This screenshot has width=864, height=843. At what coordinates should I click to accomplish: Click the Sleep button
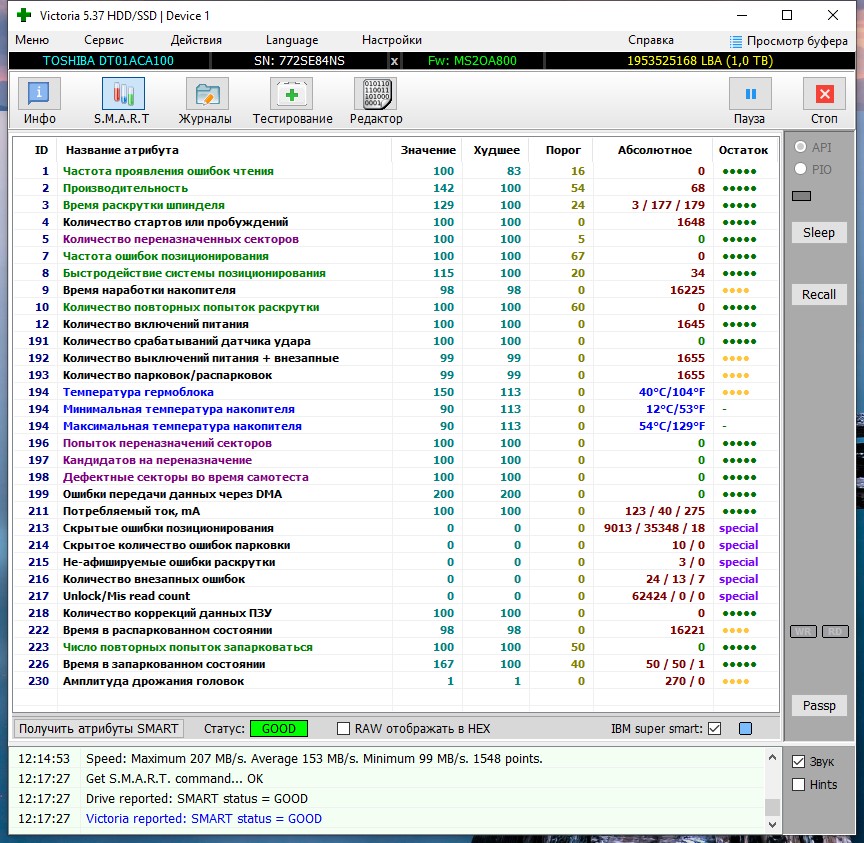pyautogui.click(x=819, y=233)
